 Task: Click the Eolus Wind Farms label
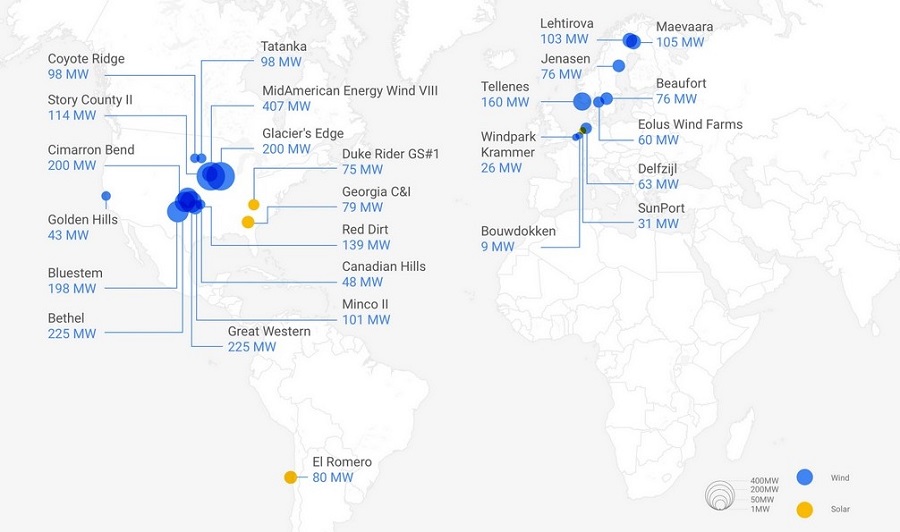[x=690, y=125]
